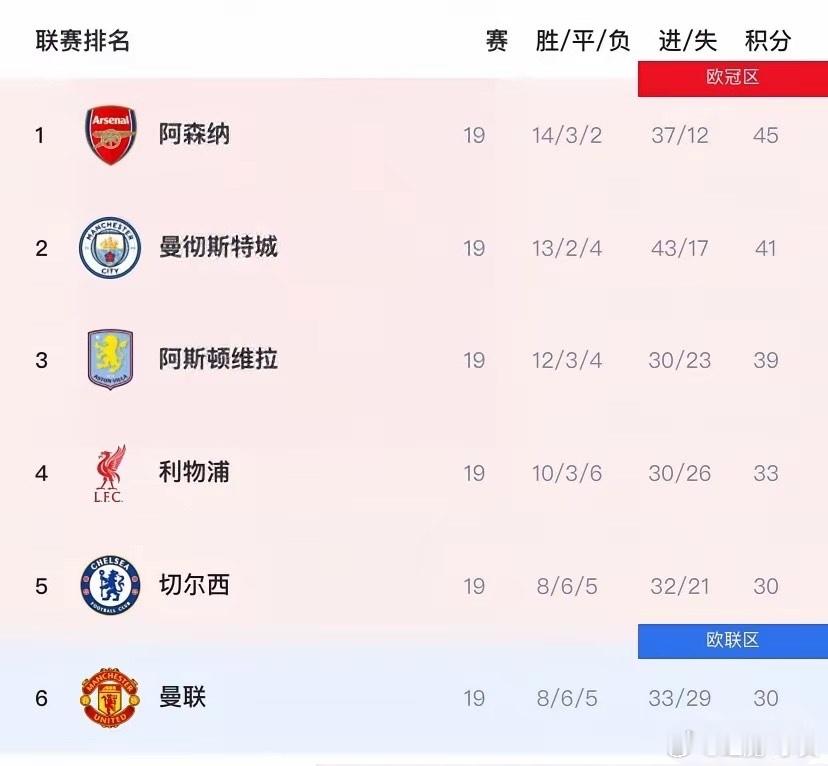This screenshot has width=828, height=766.
Task: Click Manchester City's points value 41
Action: [765, 247]
